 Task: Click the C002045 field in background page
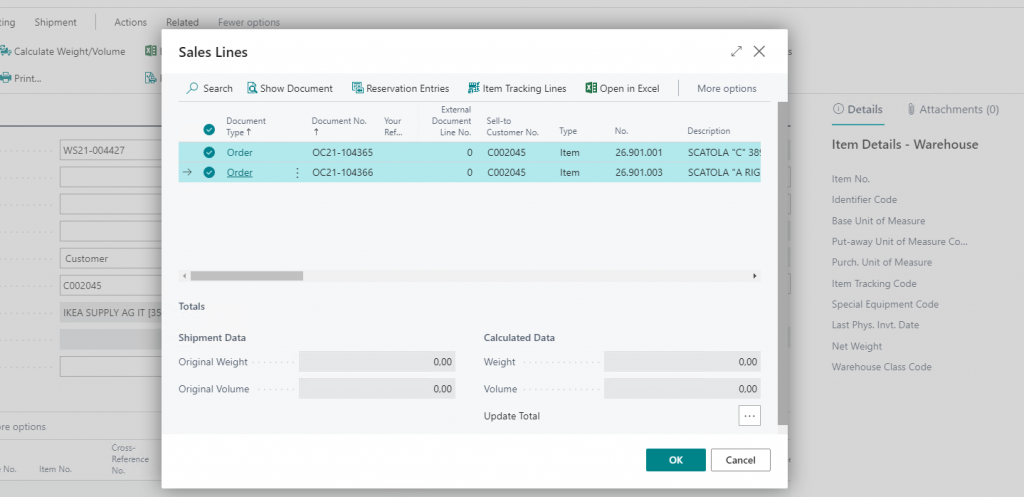click(110, 285)
